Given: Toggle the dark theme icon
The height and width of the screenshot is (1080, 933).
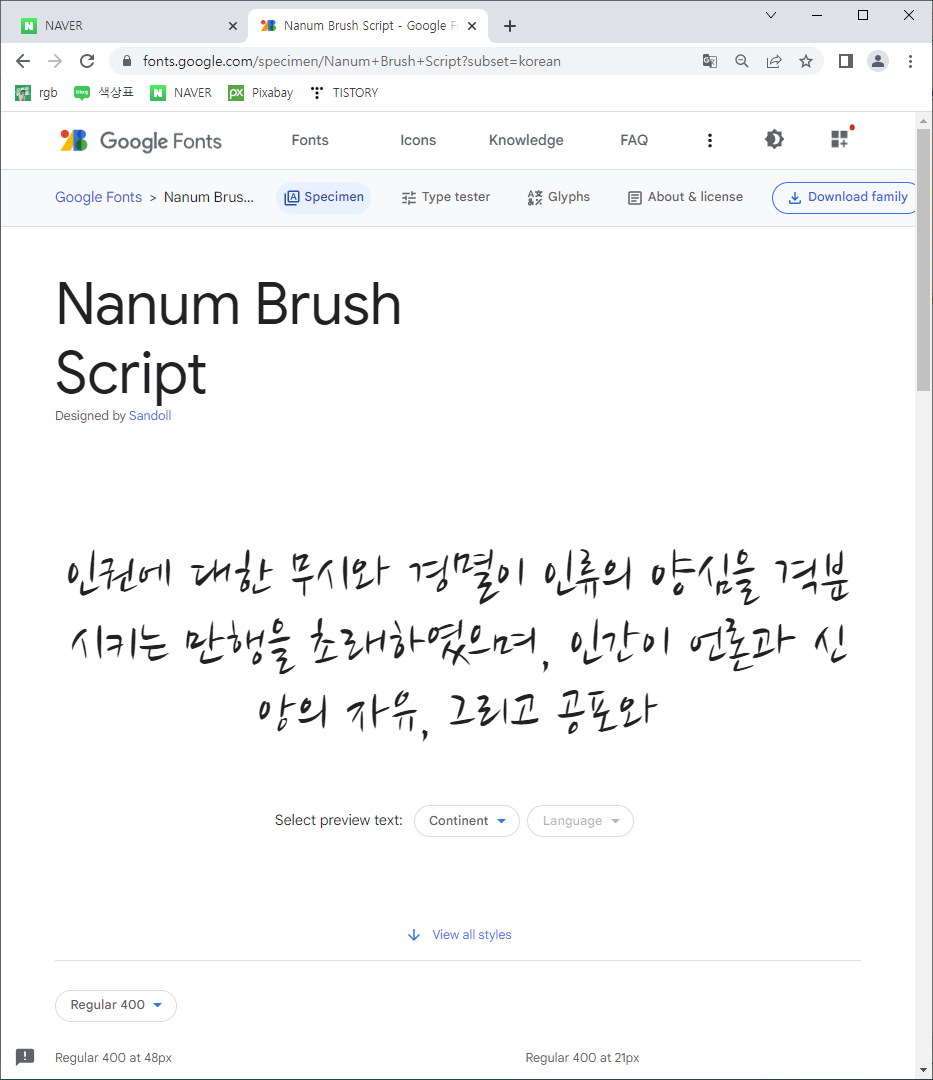Looking at the screenshot, I should coord(775,140).
